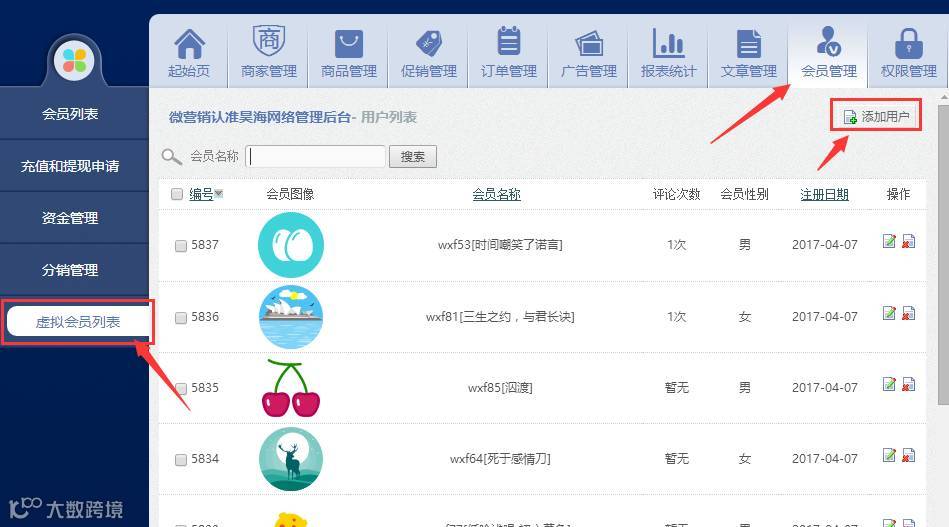Edit member 5836 with pencil icon

click(888, 313)
